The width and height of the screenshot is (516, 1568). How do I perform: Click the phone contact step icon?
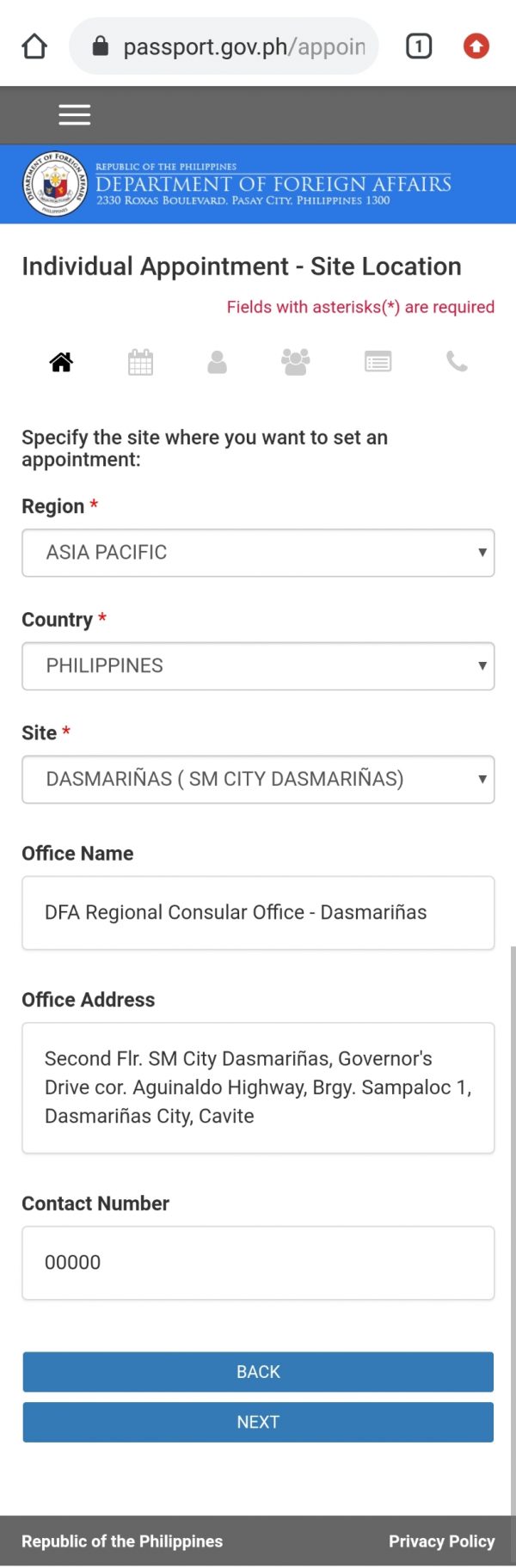[455, 362]
